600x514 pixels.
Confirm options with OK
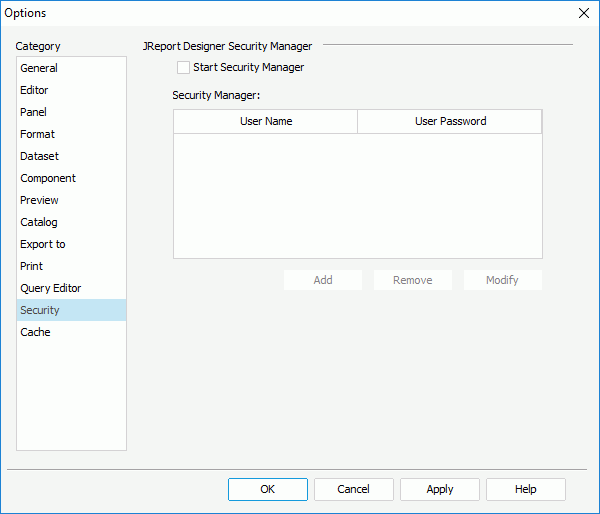click(x=268, y=489)
